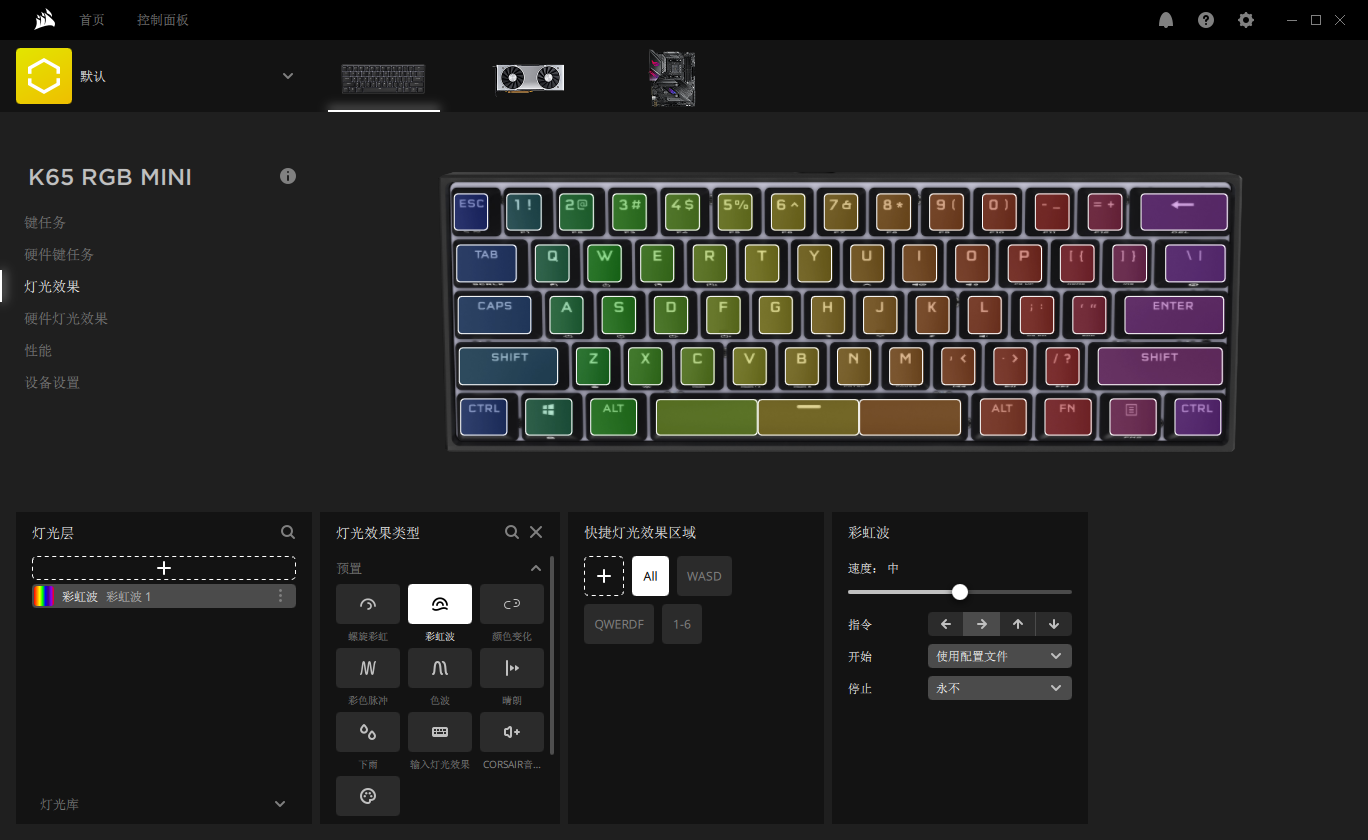Click the 速度 speed slider handle

[960, 592]
